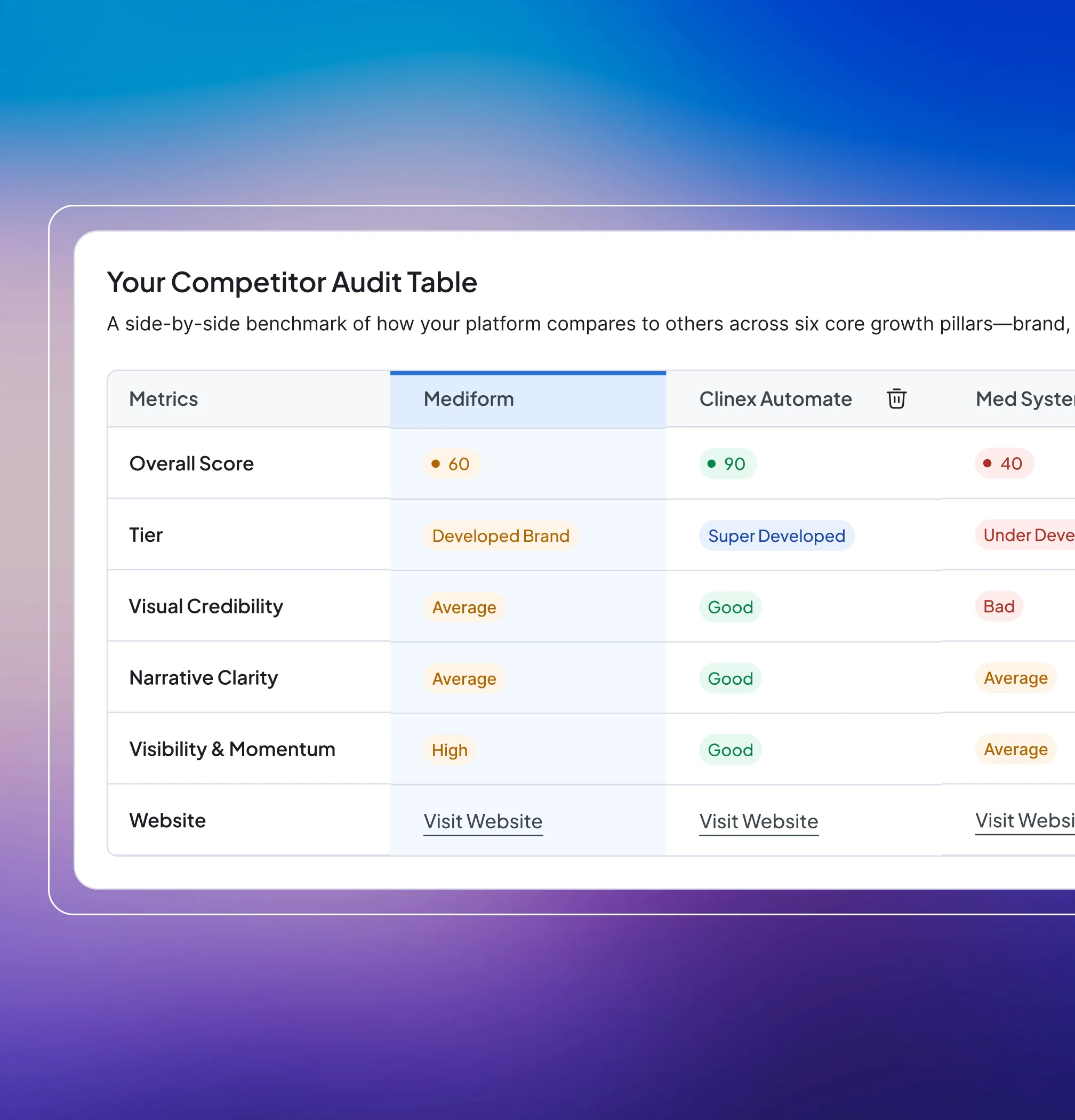Click the Narrative Clarity row label
Image resolution: width=1075 pixels, height=1120 pixels.
(203, 678)
